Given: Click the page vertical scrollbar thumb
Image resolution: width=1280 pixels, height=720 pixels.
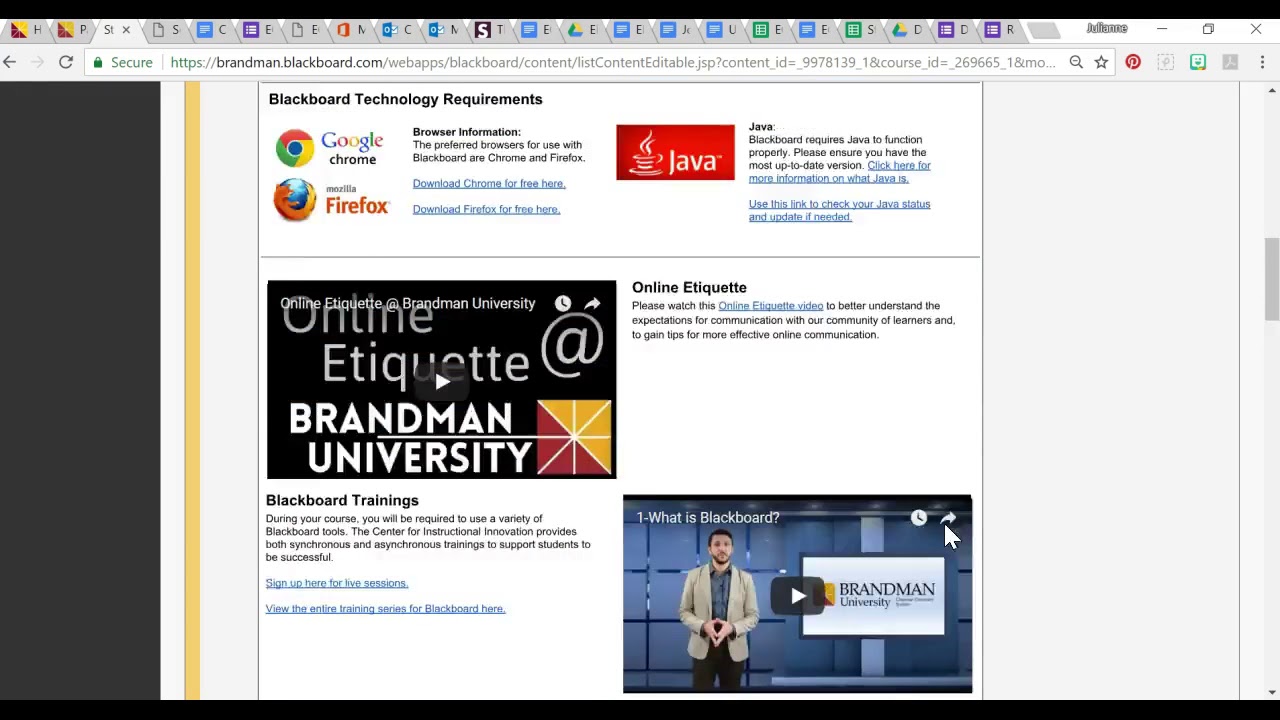Looking at the screenshot, I should click(x=1271, y=280).
